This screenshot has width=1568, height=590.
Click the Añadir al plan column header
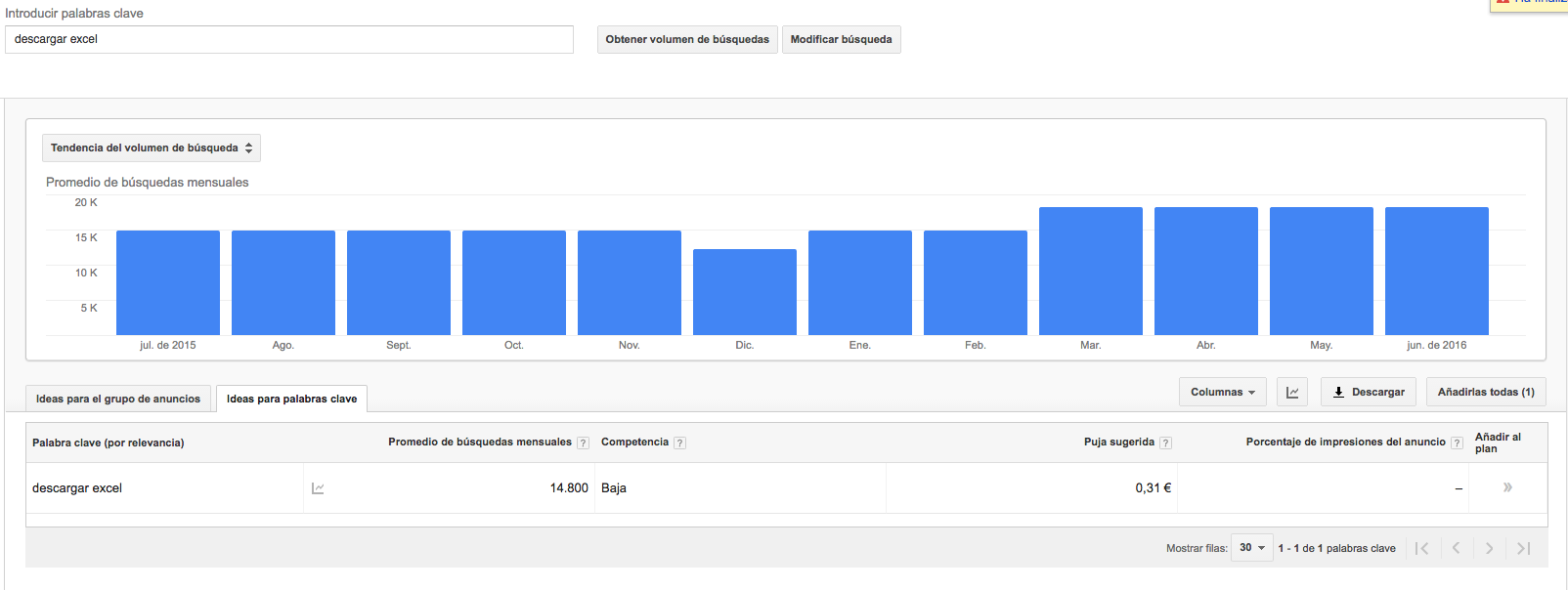pos(1498,442)
